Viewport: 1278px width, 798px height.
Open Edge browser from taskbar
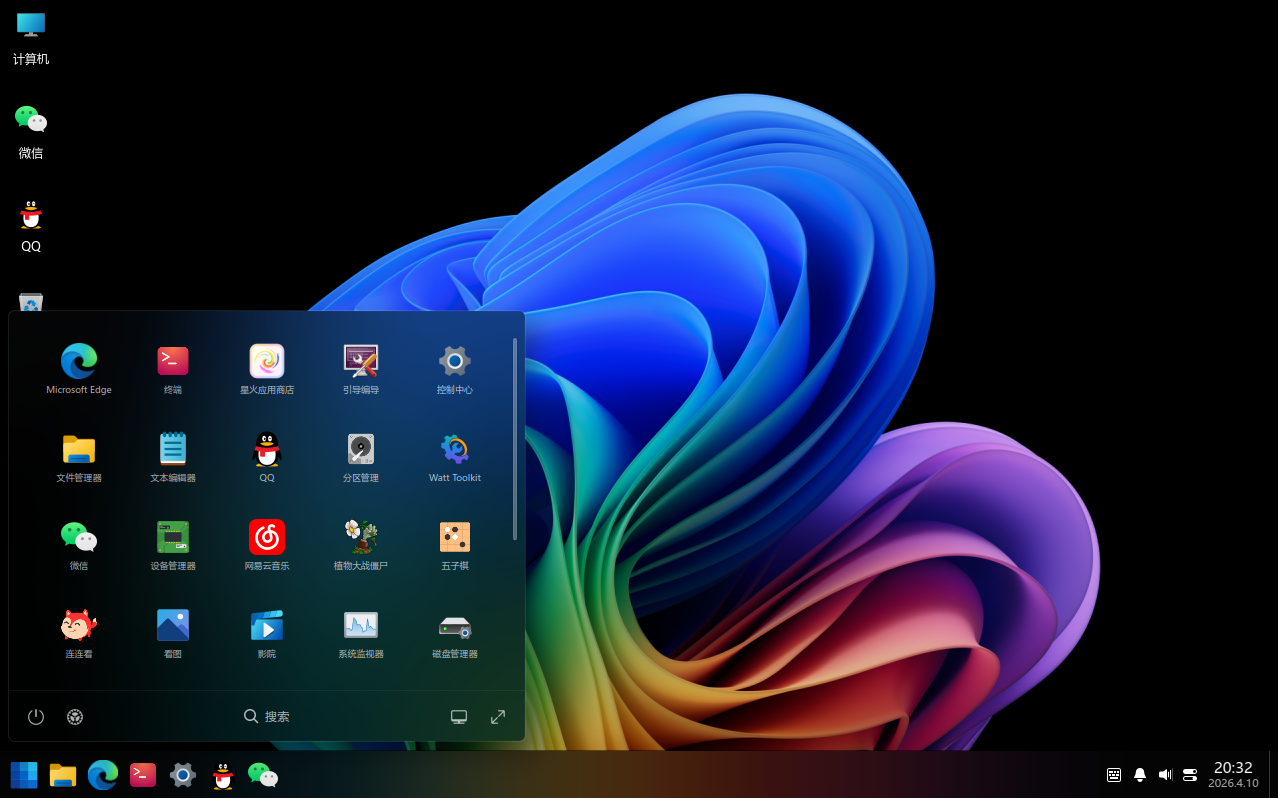tap(103, 775)
